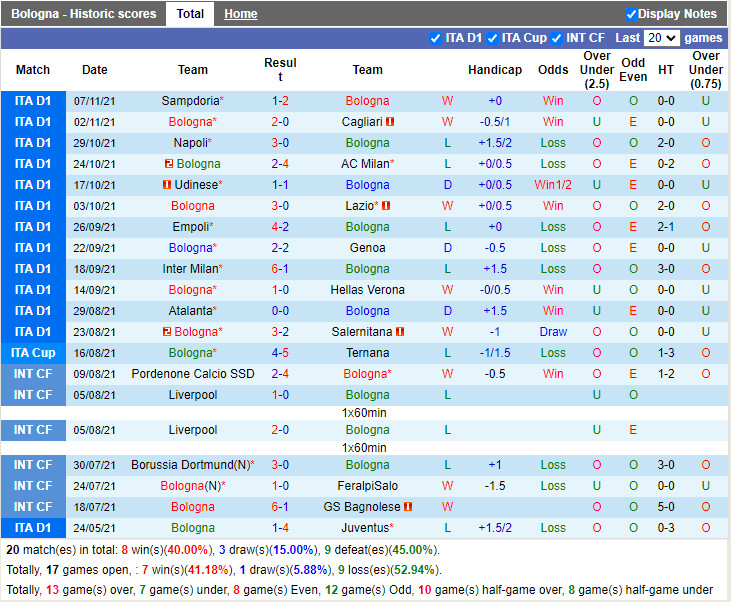Click the 4-5 result against Ternana
This screenshot has width=731, height=602.
280,353
